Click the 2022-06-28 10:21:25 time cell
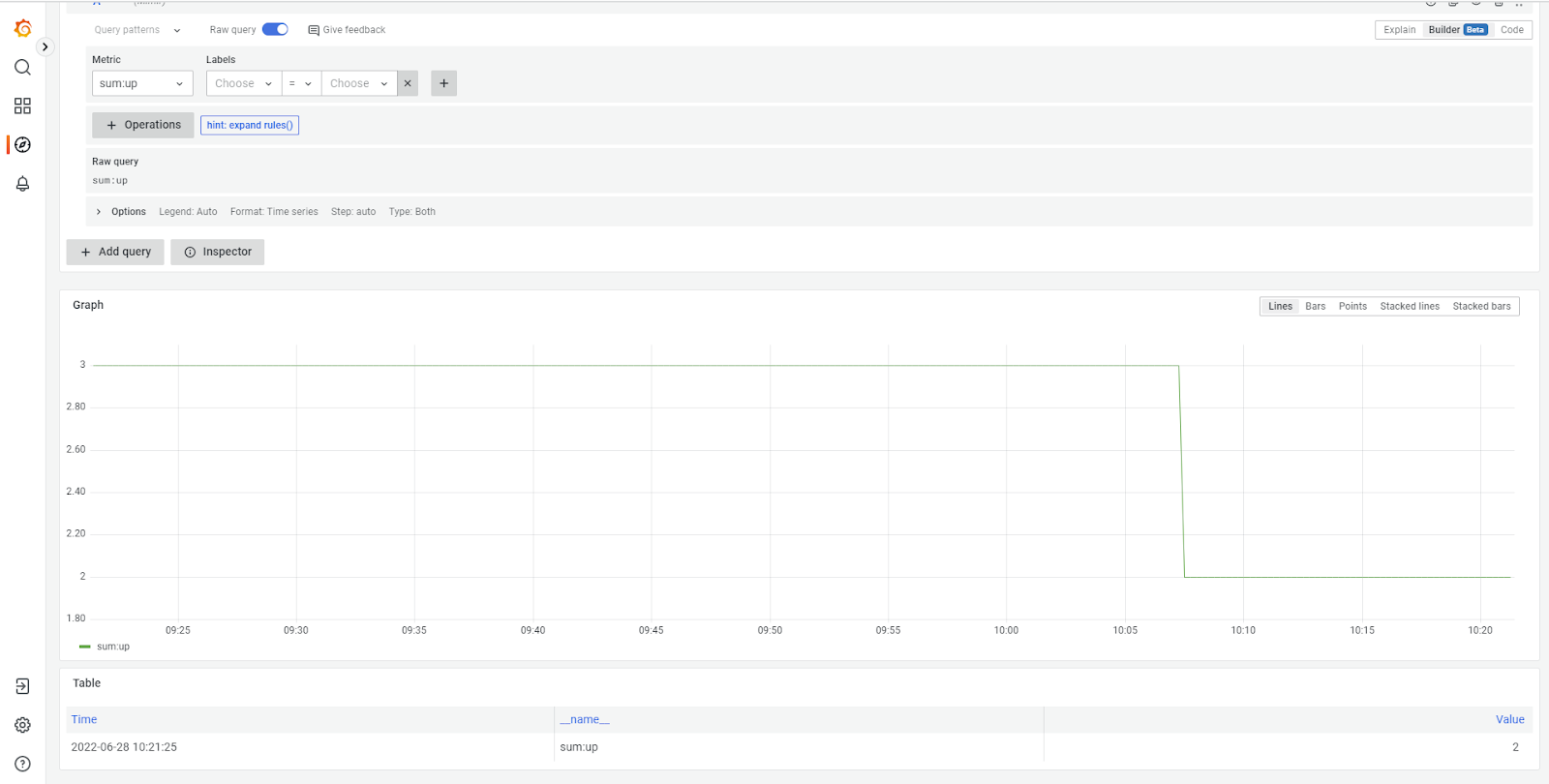The image size is (1549, 784). (x=124, y=747)
